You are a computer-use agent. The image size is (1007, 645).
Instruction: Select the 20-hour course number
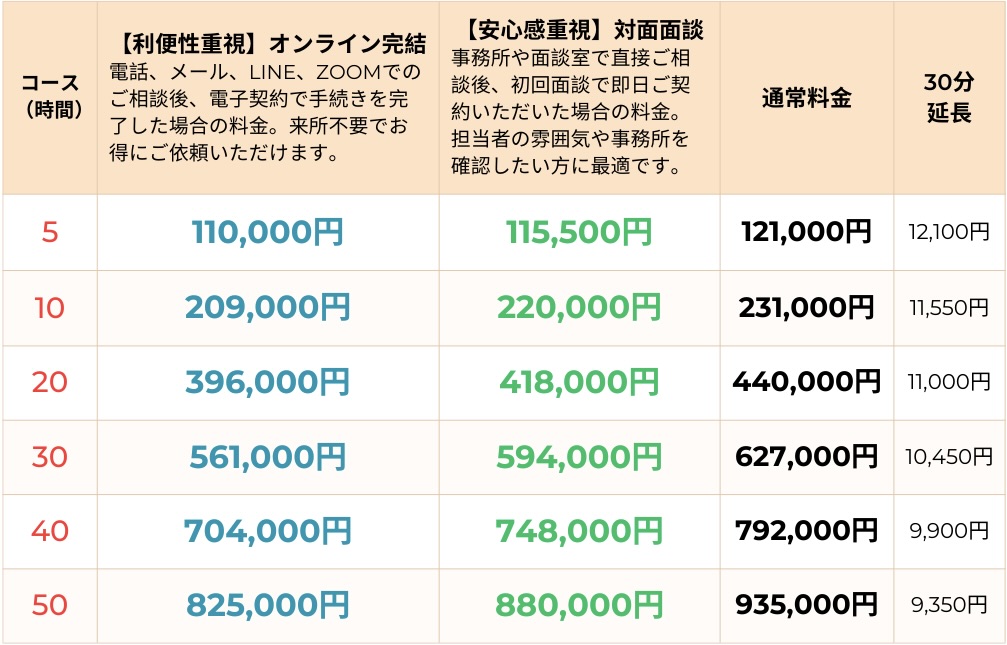(x=50, y=382)
